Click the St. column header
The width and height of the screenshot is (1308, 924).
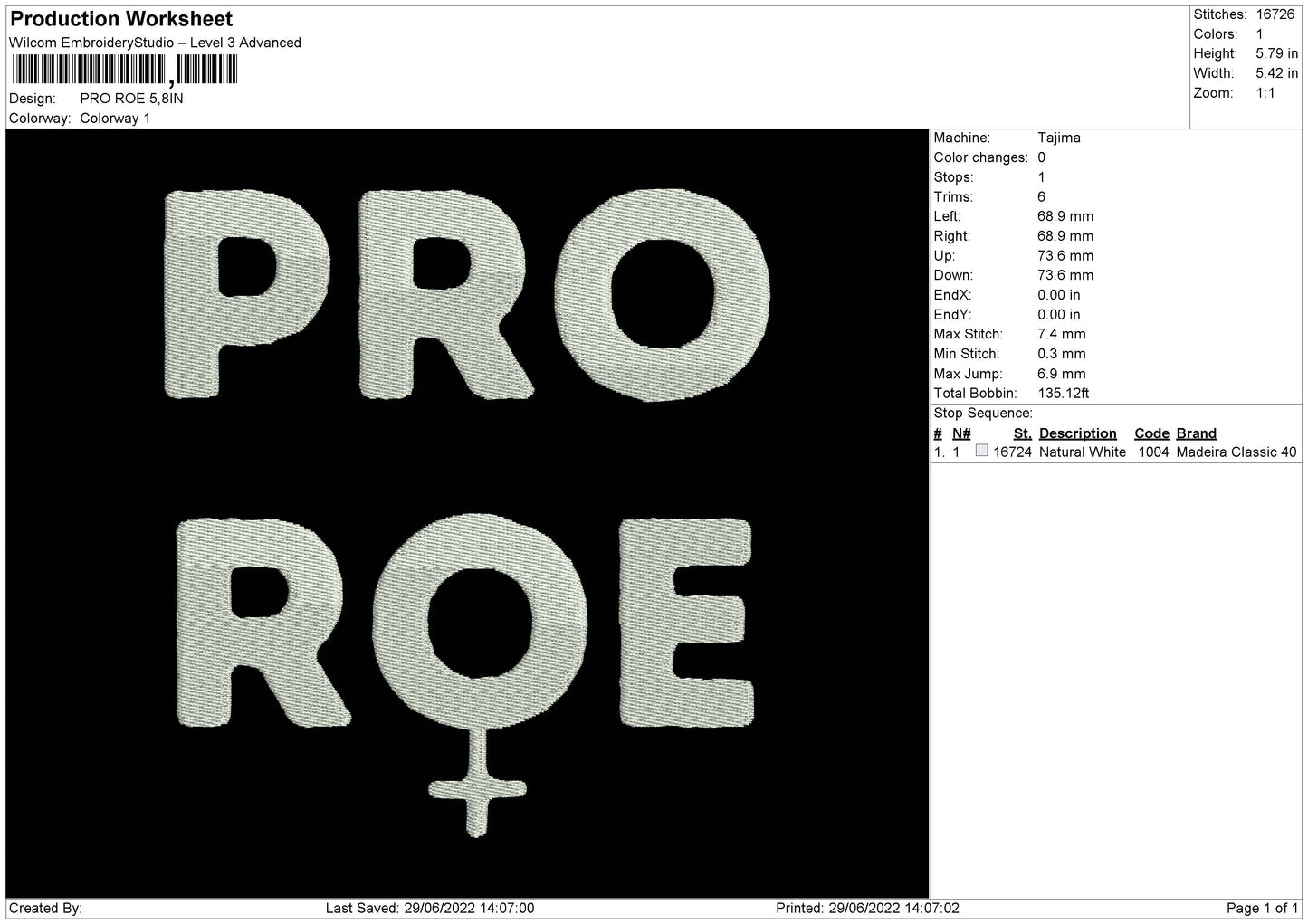[x=1022, y=433]
